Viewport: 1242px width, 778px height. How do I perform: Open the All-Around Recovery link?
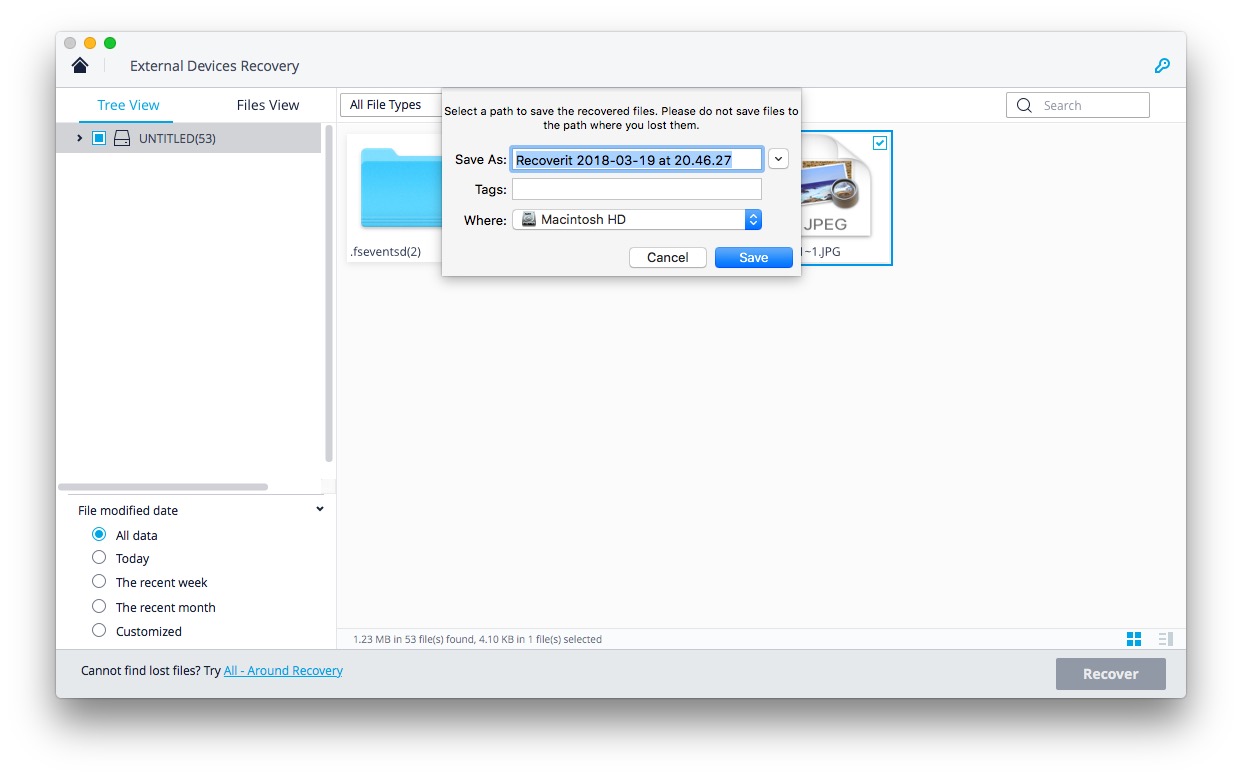283,670
